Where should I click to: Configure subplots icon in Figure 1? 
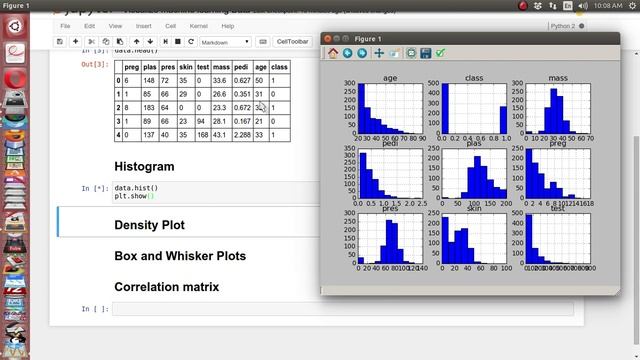[411, 53]
